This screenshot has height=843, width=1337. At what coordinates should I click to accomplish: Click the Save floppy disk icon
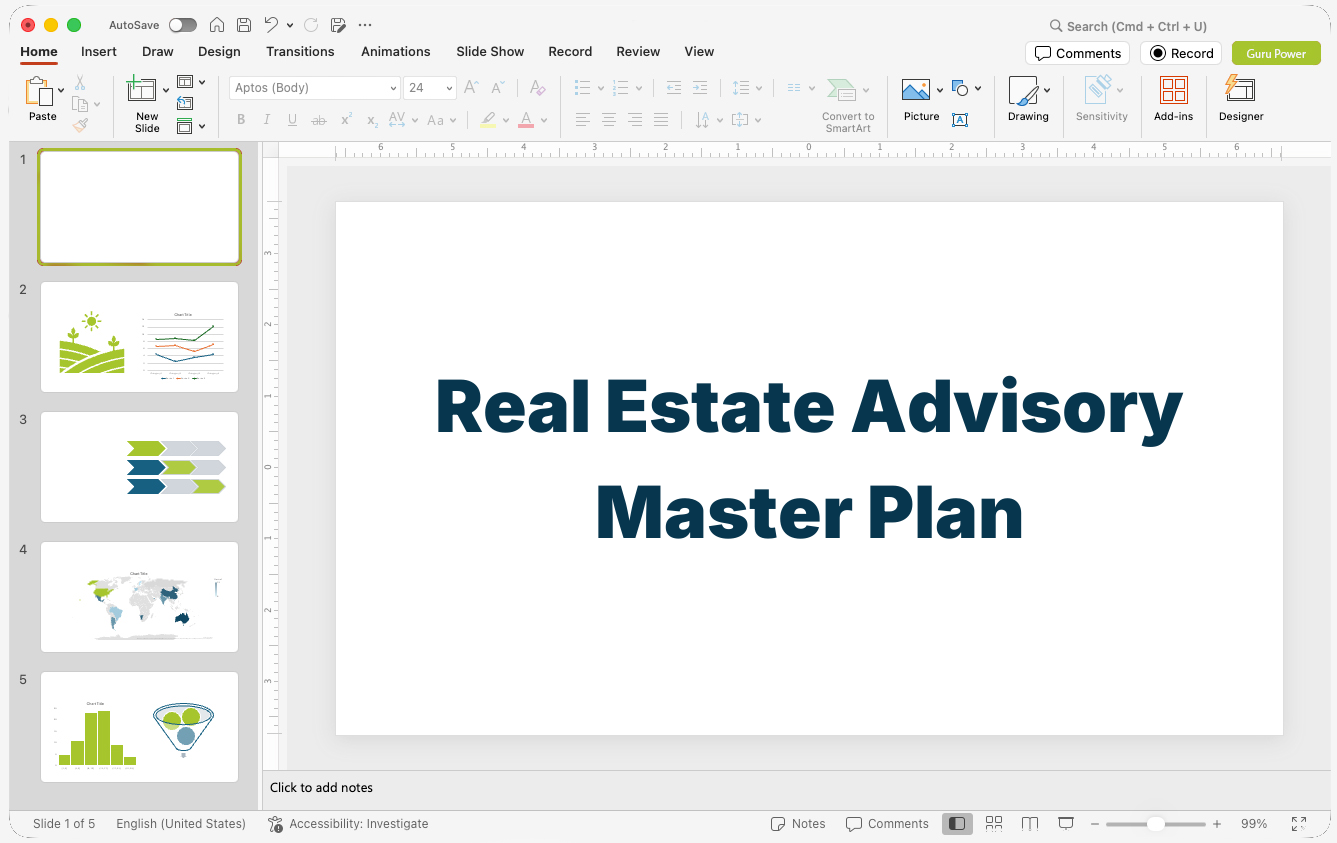244,25
